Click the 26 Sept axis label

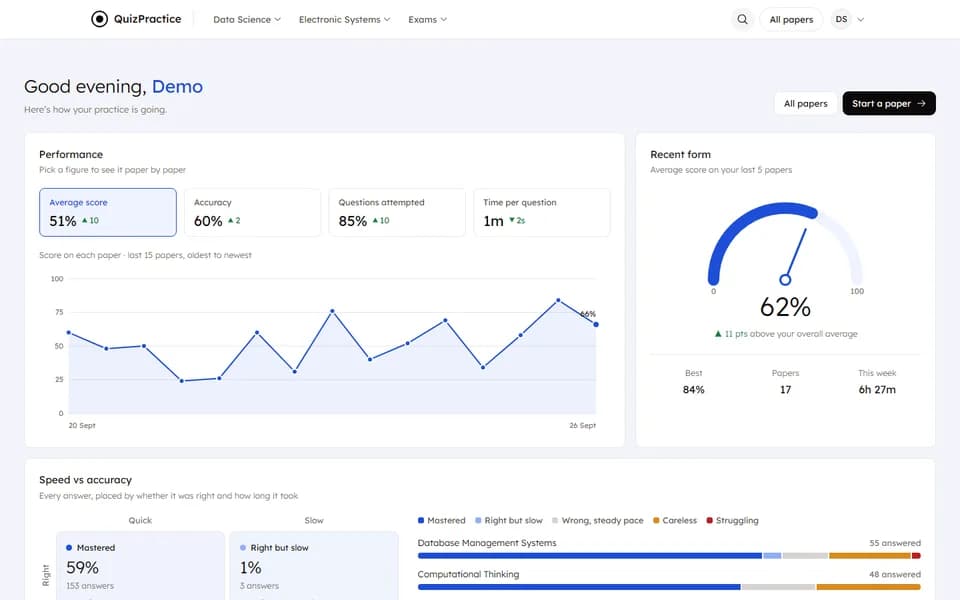click(582, 426)
